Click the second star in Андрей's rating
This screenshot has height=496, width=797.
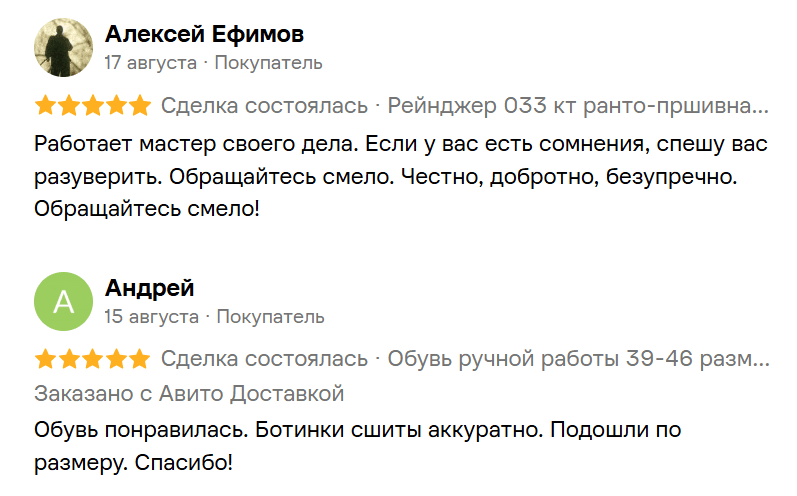pyautogui.click(x=70, y=359)
